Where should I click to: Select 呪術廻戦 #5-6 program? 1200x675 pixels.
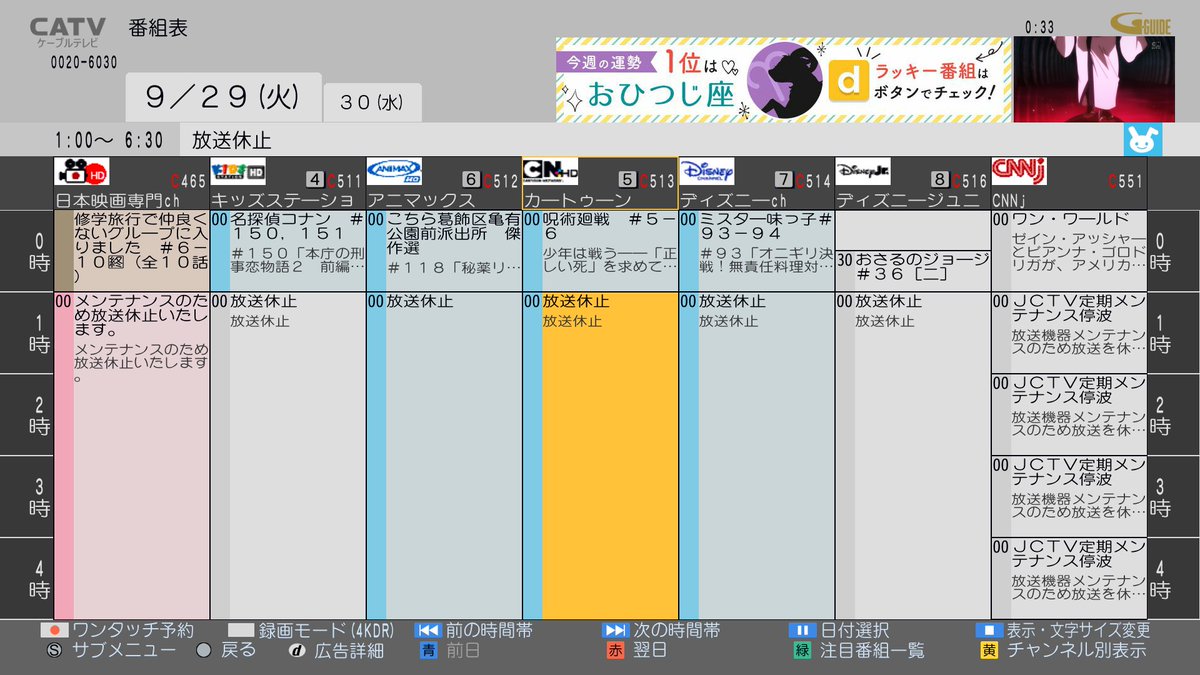(600, 251)
